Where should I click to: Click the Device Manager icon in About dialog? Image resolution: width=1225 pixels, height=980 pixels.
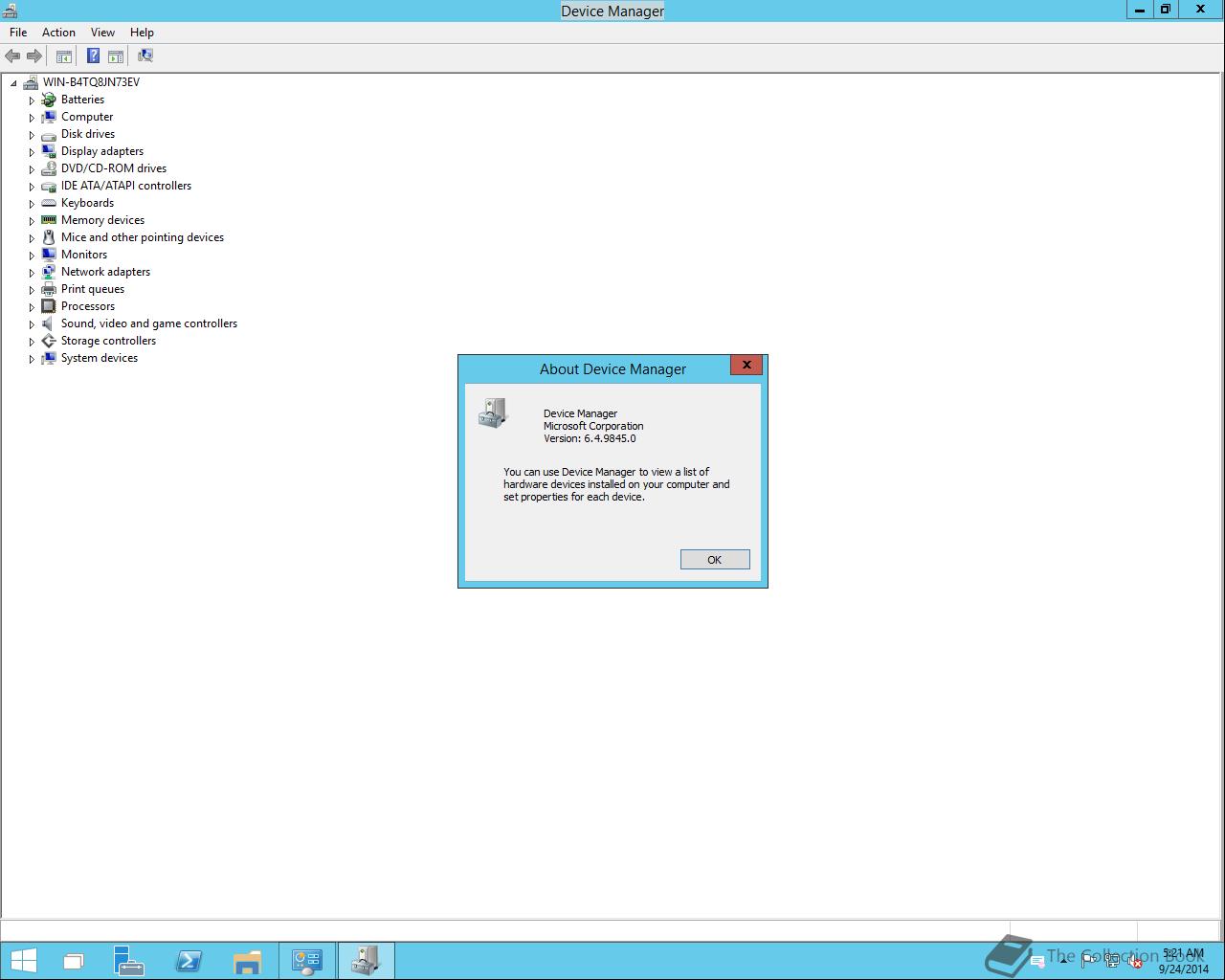click(x=492, y=413)
